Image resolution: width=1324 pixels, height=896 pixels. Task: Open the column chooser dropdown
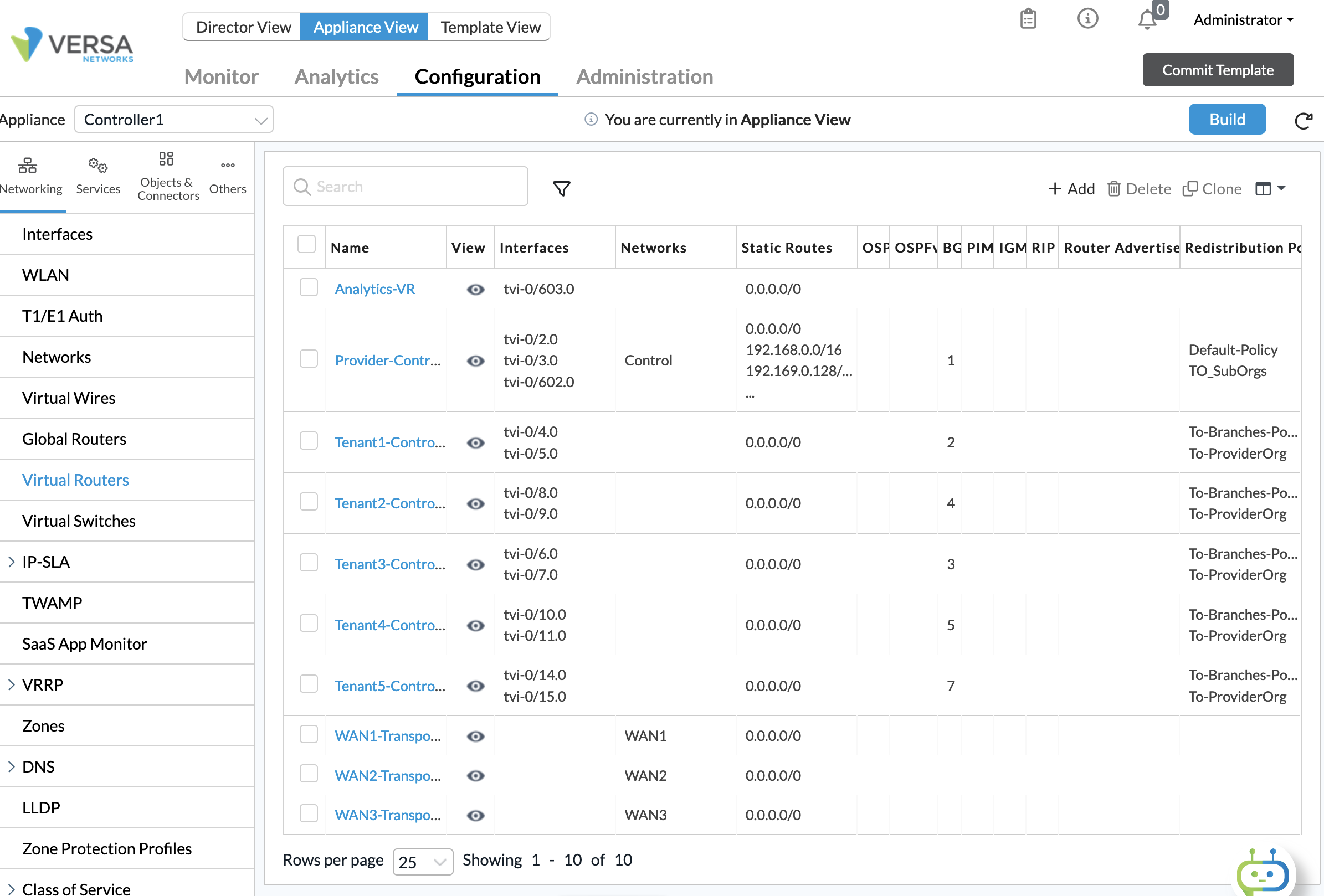(x=1270, y=188)
